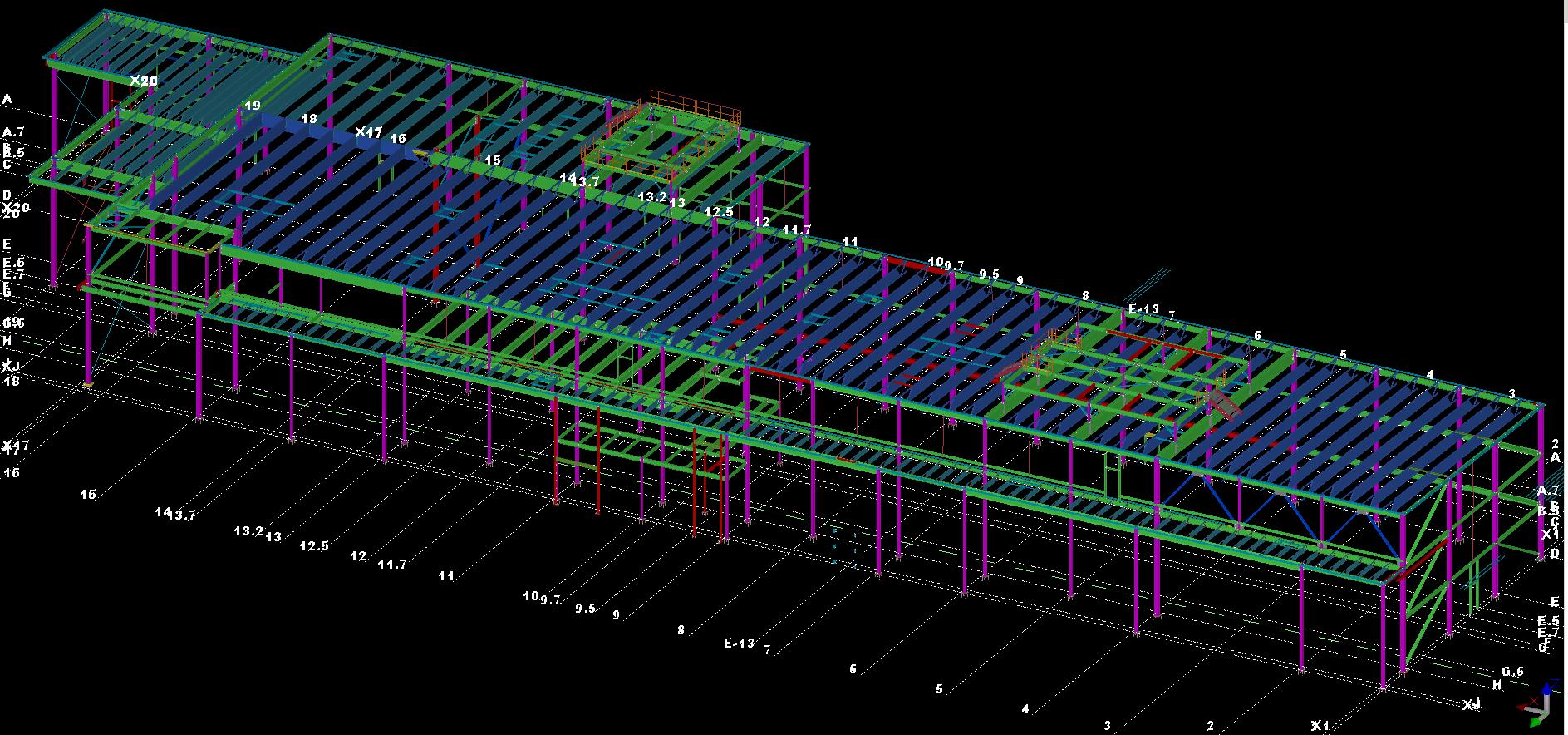The height and width of the screenshot is (735, 1568).
Task: Select left-side grid label "E.5"
Action: pyautogui.click(x=14, y=263)
